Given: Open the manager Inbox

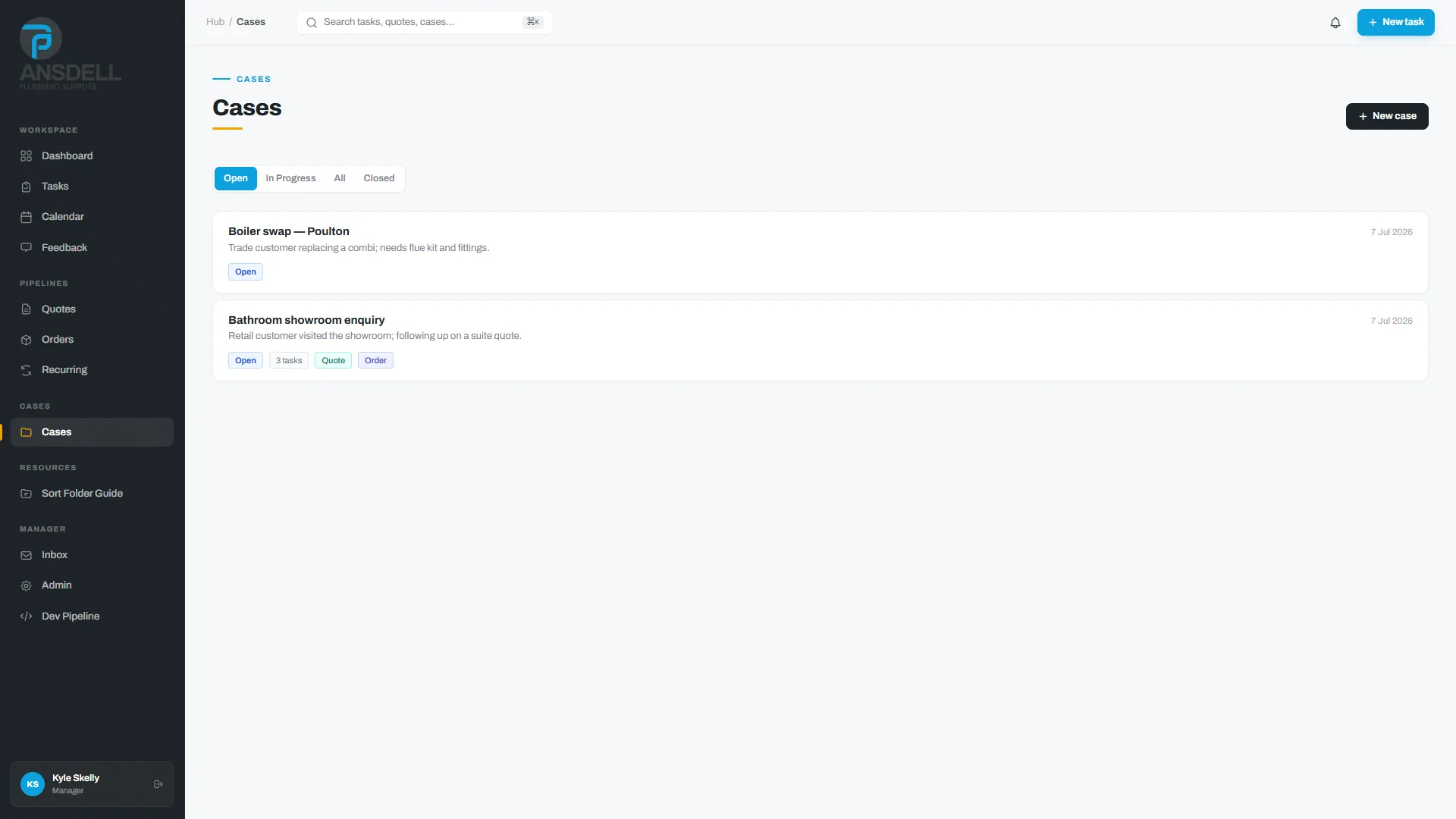Looking at the screenshot, I should pyautogui.click(x=92, y=555).
